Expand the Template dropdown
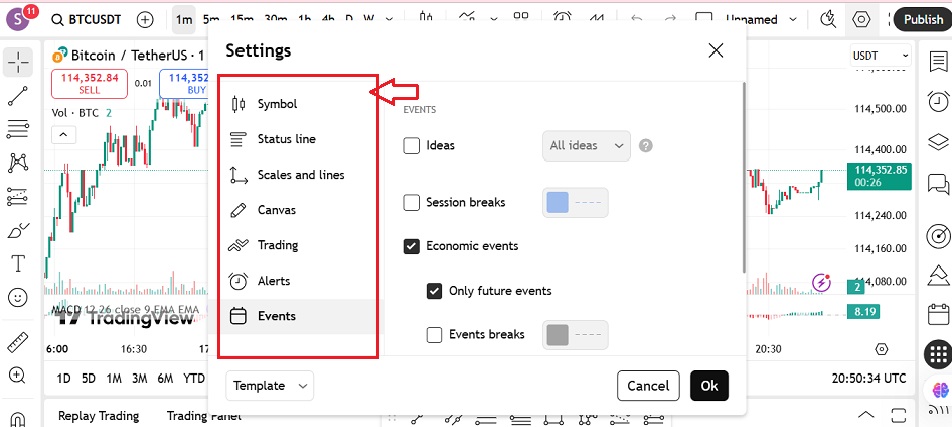This screenshot has width=952, height=427. click(270, 386)
